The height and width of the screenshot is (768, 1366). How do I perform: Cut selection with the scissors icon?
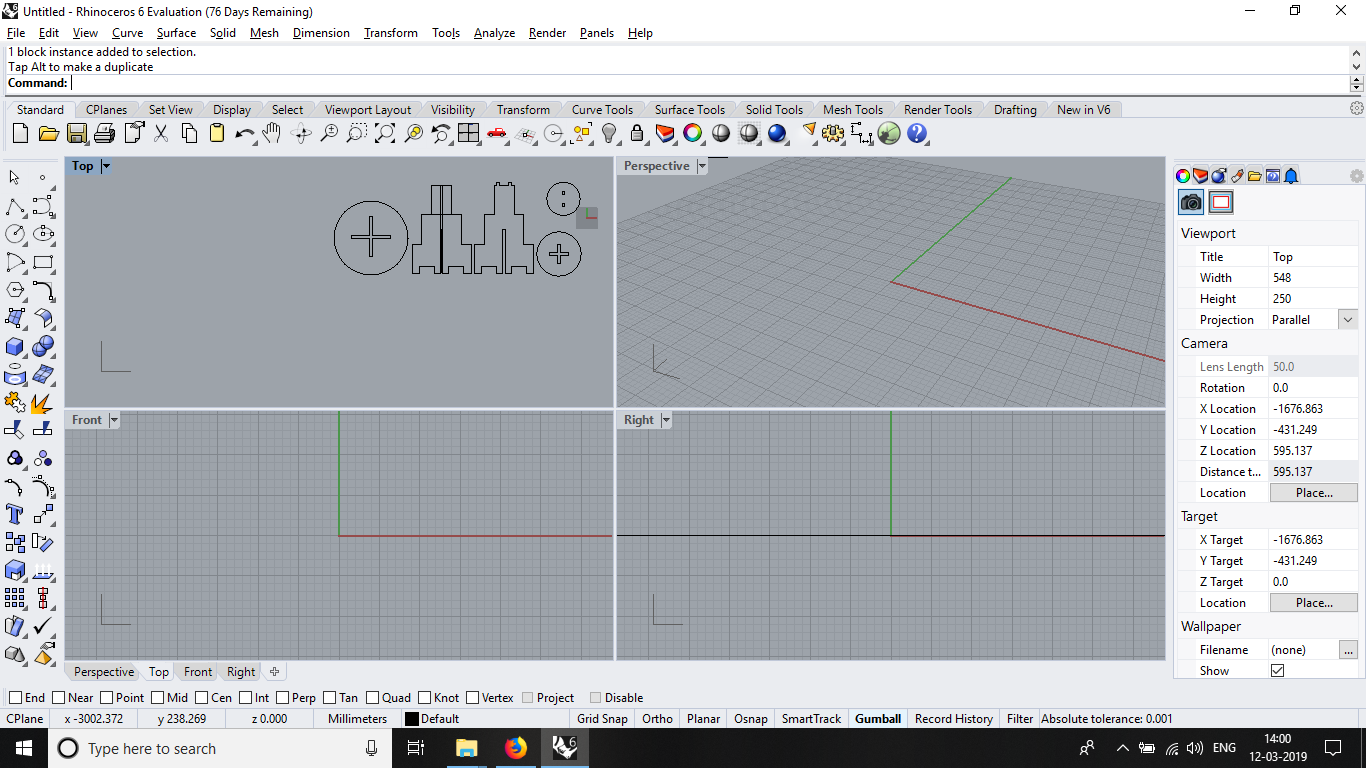[x=160, y=133]
